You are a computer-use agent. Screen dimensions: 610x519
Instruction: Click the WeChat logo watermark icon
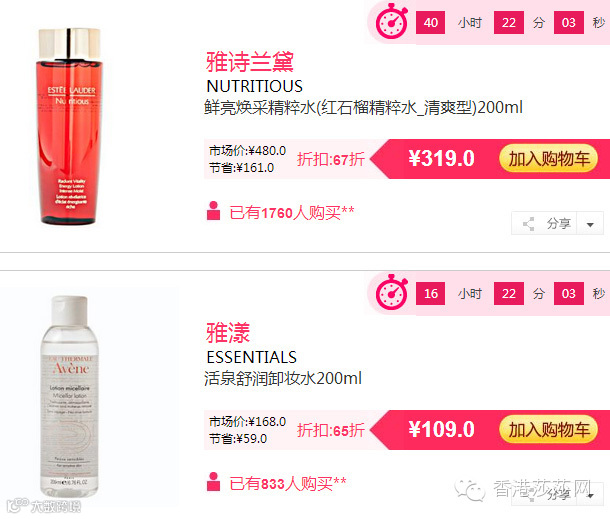[x=470, y=490]
